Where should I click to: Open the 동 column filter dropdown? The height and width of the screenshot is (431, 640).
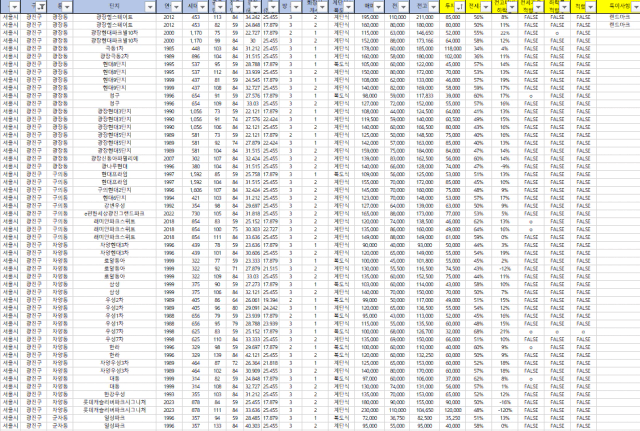click(67, 7)
